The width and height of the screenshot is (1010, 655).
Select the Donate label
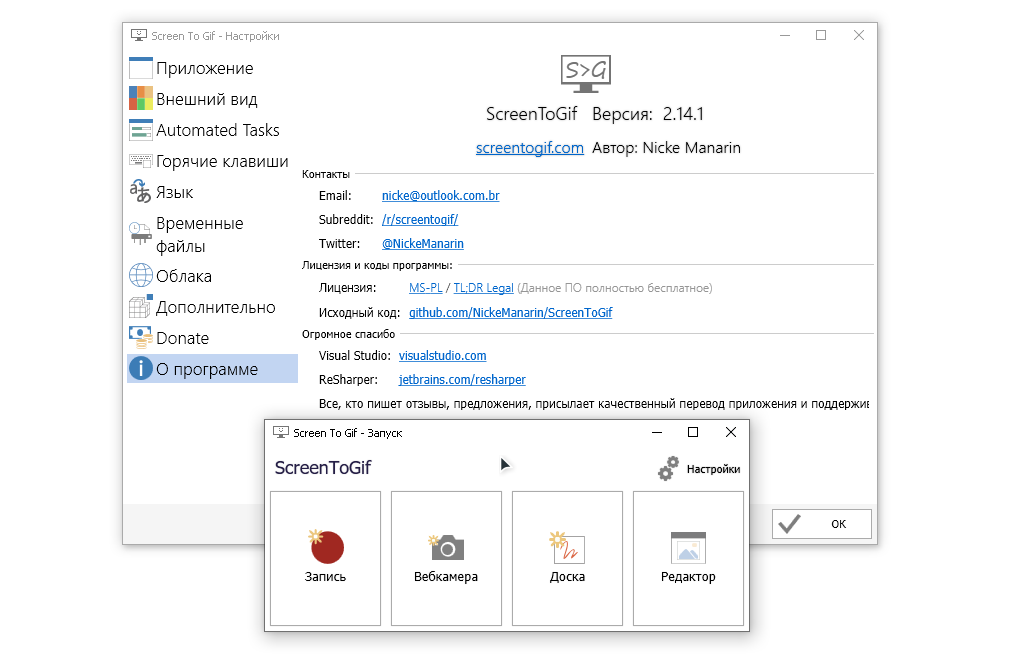tap(183, 338)
